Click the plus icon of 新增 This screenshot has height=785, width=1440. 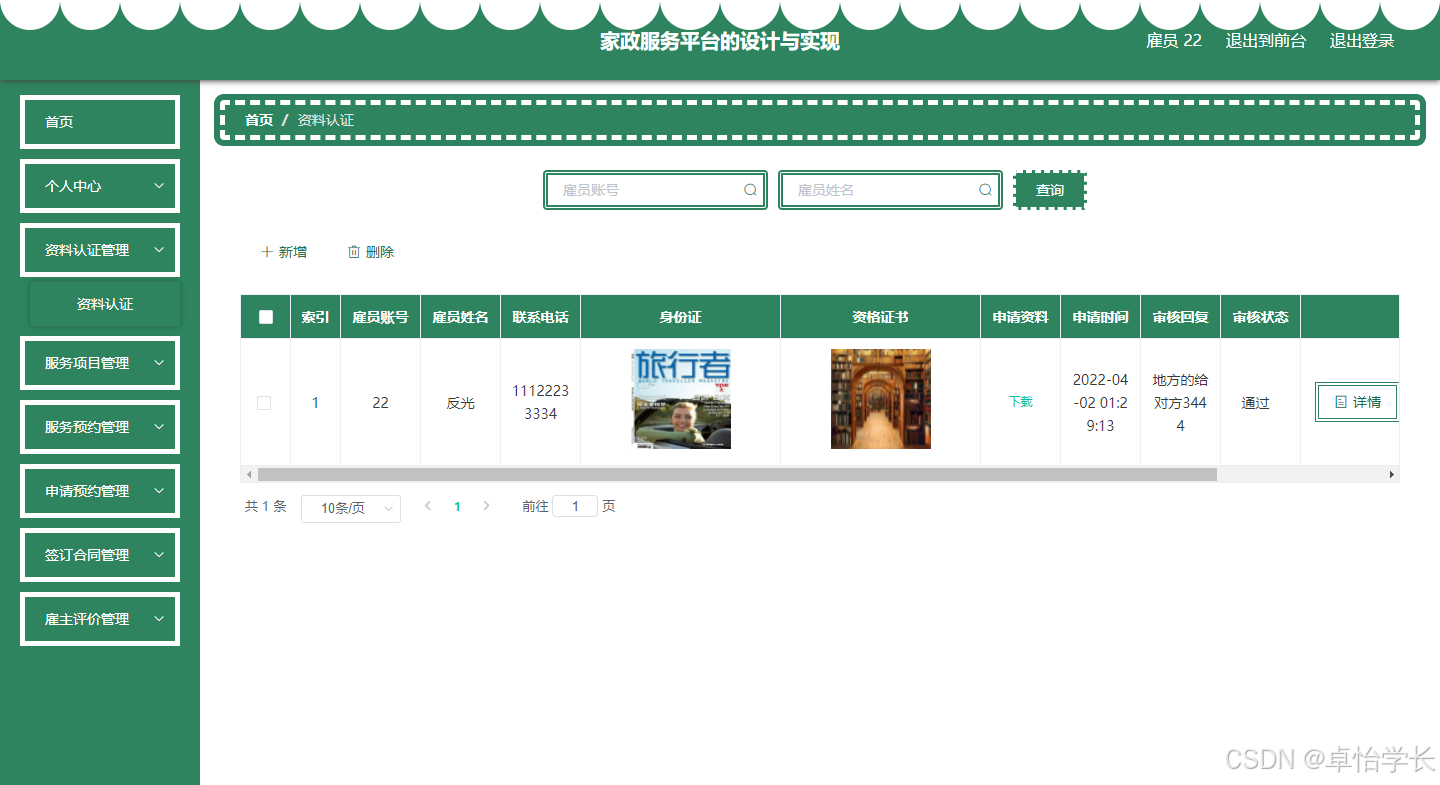click(x=266, y=252)
